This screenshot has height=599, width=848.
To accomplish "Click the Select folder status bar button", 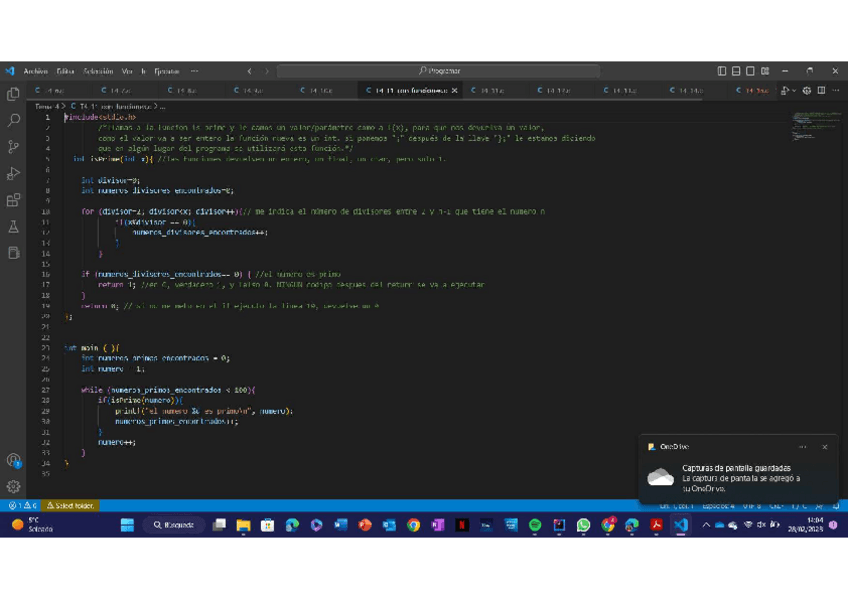I will point(70,506).
